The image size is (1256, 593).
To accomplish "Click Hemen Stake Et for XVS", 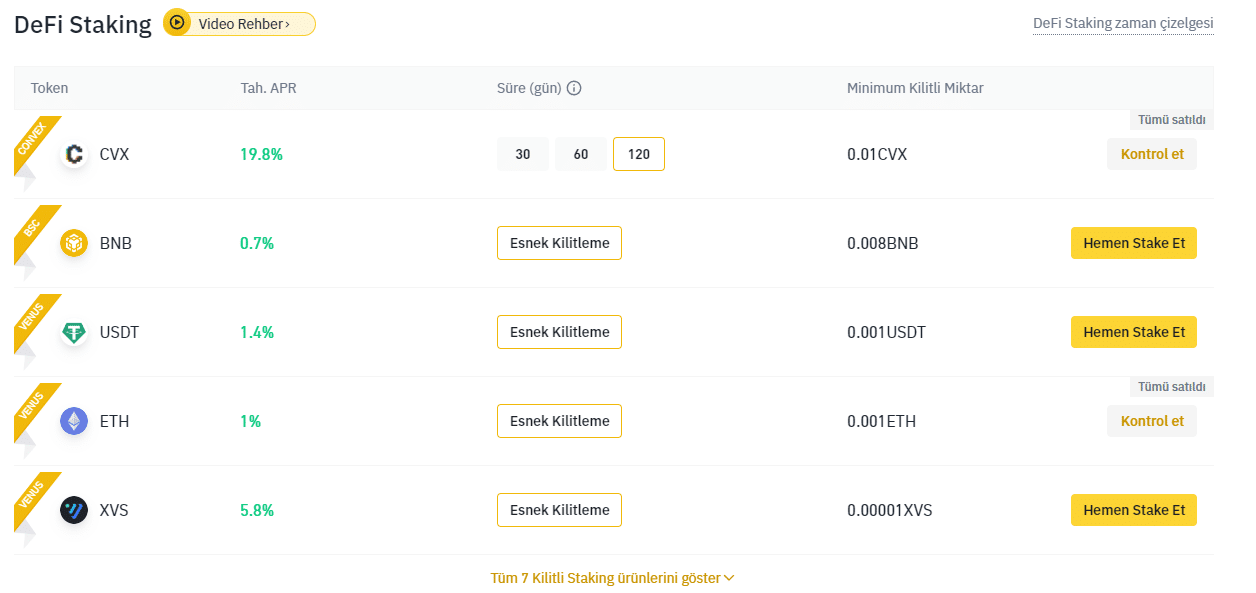I will click(1134, 510).
